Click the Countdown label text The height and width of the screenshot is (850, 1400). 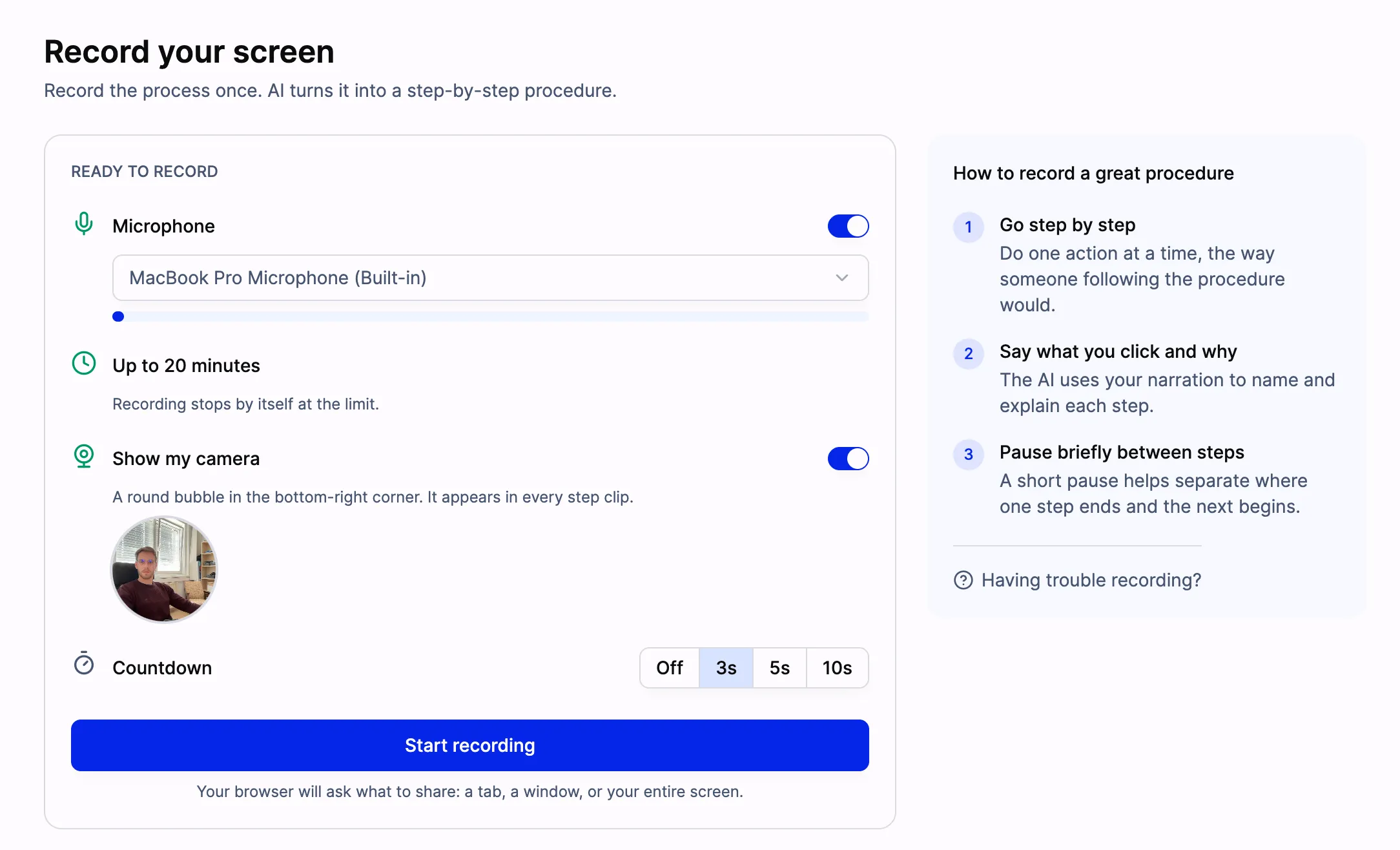[162, 668]
